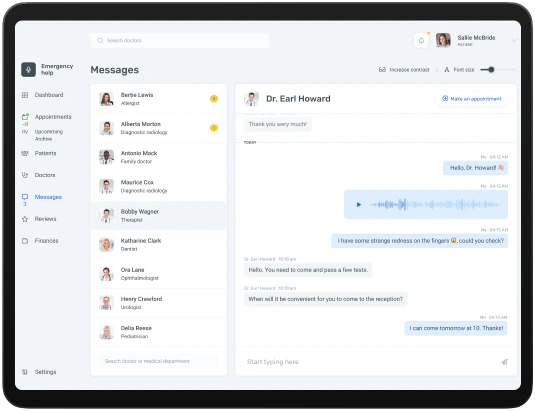
Task: Click 'You need to come and pass a few tests' message
Action: click(308, 270)
